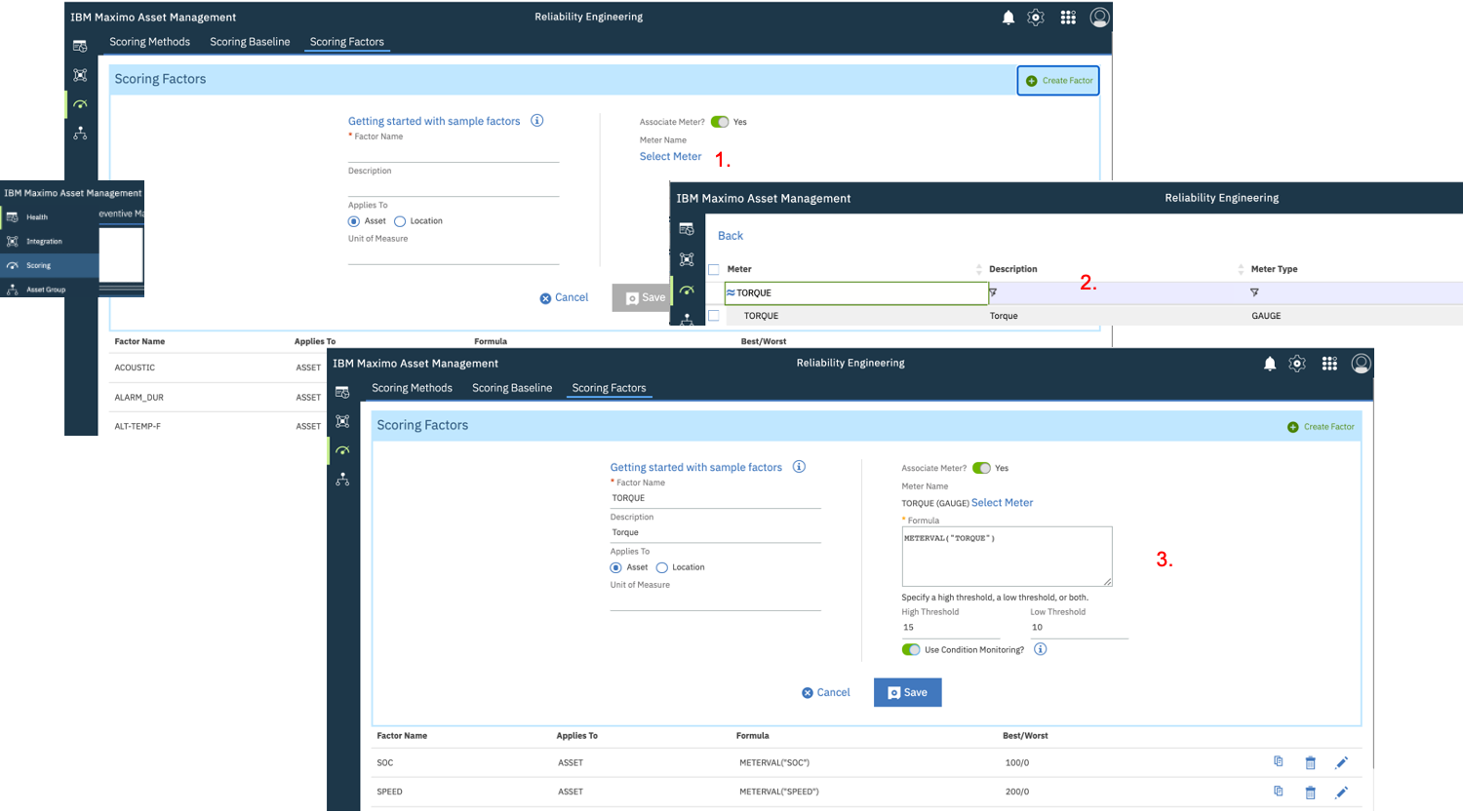The image size is (1463, 812).
Task: Select Location radio in blank factor form
Action: 400,221
